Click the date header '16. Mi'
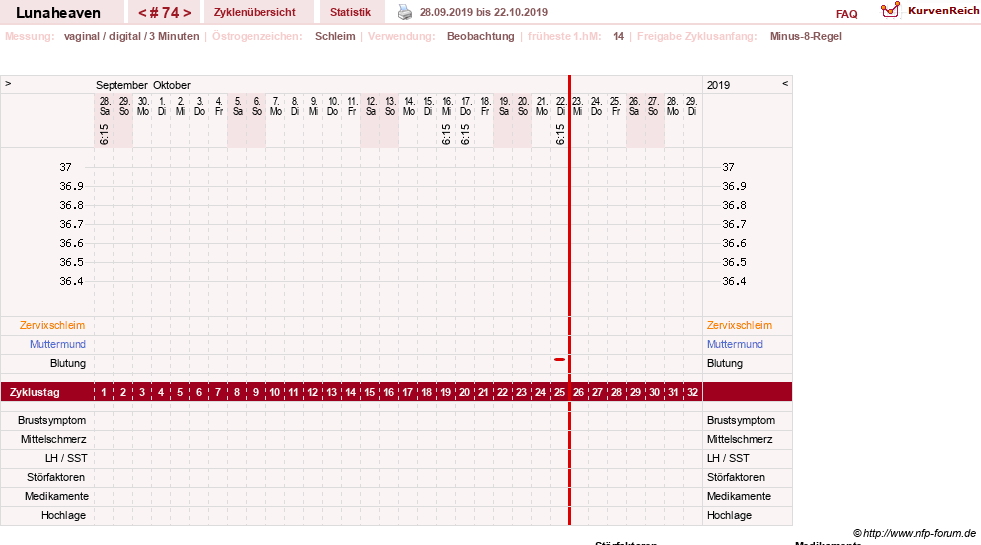This screenshot has width=981, height=545. [x=447, y=106]
